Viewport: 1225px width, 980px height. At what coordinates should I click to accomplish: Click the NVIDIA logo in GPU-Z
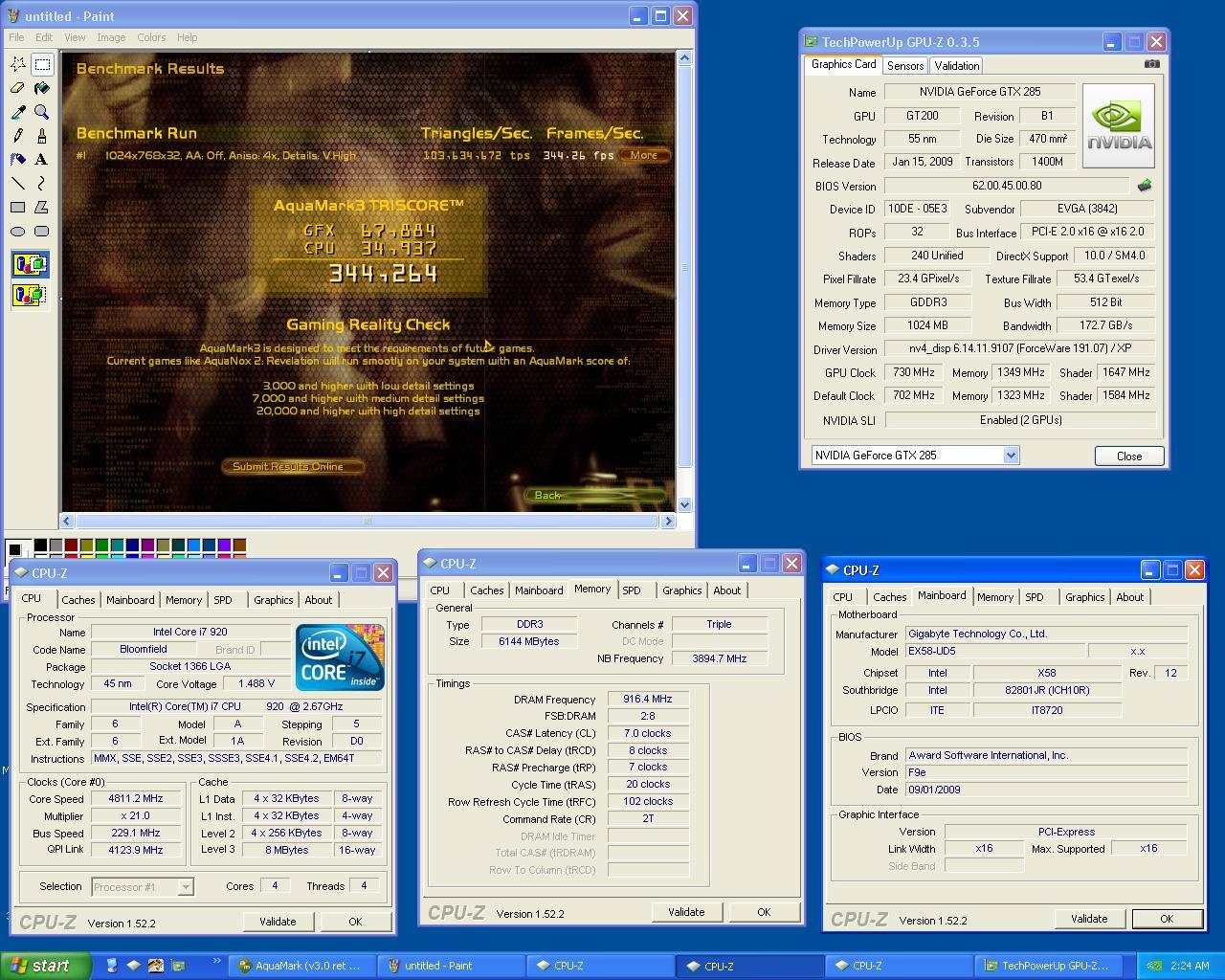pos(1118,125)
